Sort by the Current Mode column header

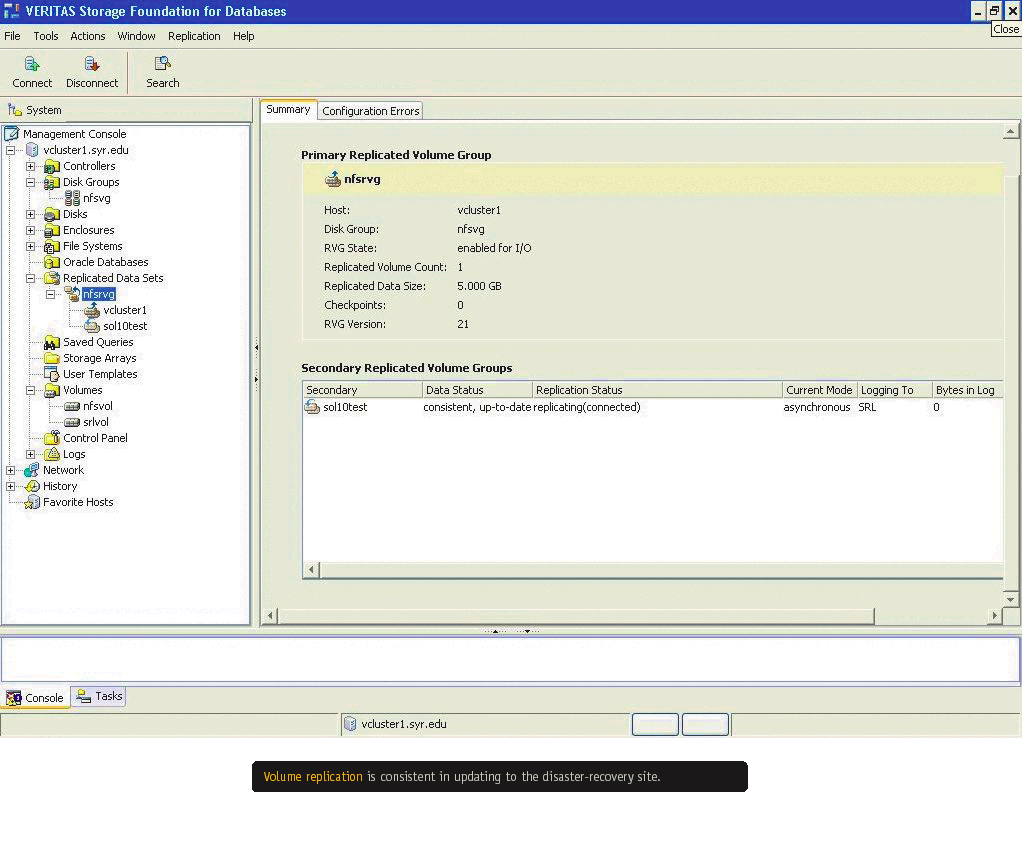point(819,390)
